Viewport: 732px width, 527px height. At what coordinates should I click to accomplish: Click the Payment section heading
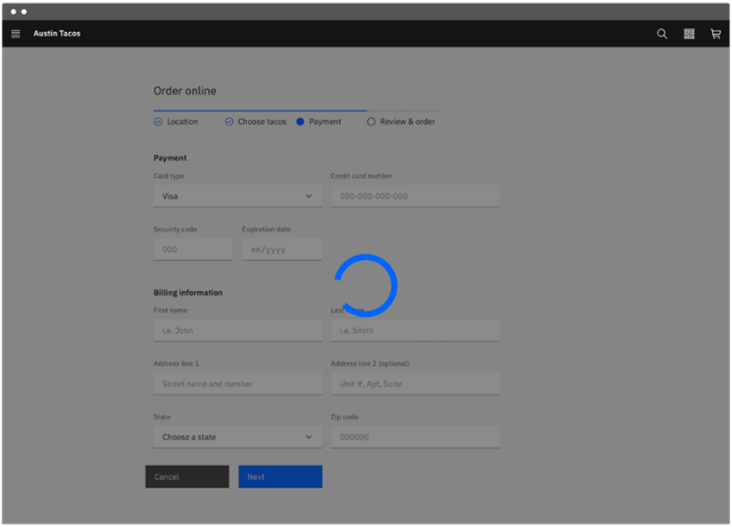click(x=170, y=158)
